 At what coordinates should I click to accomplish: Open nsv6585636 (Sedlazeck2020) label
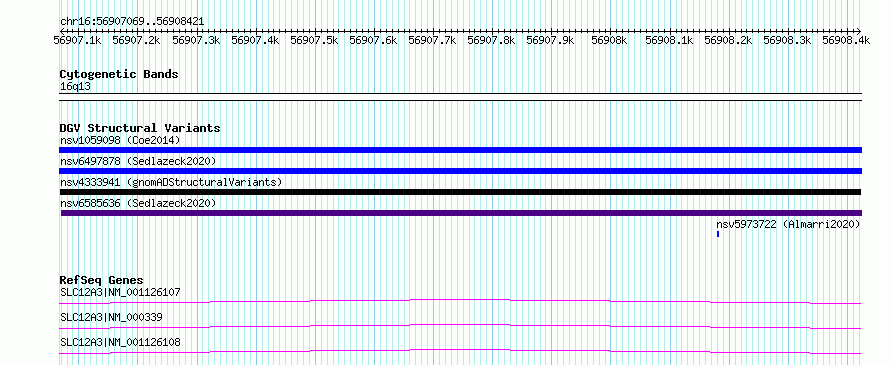pyautogui.click(x=138, y=203)
